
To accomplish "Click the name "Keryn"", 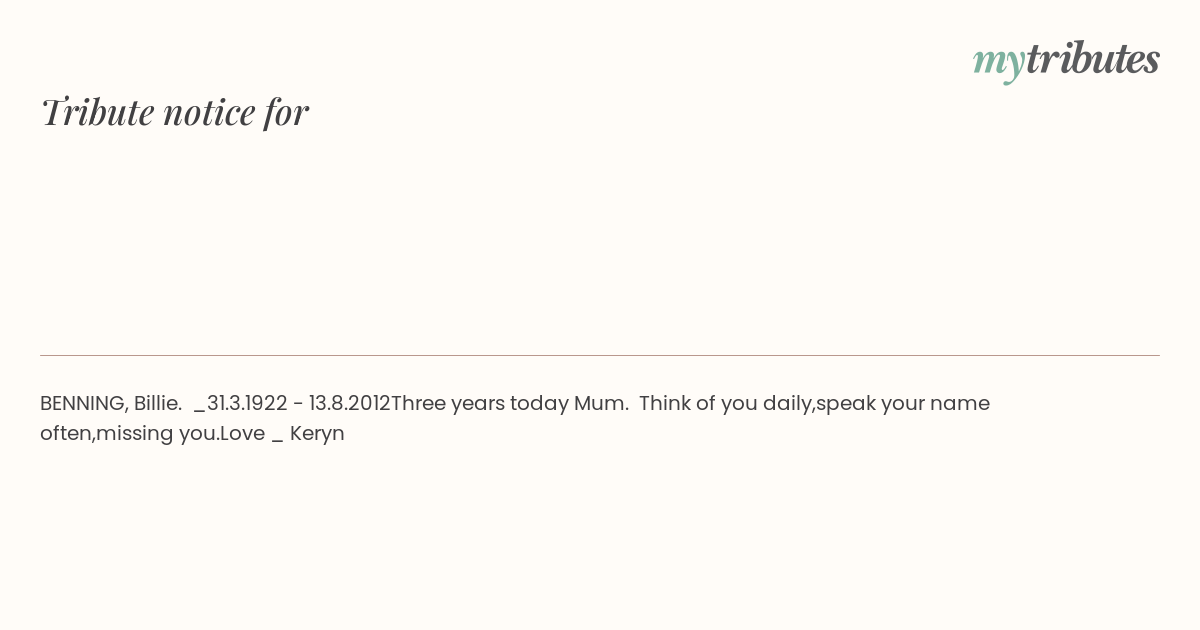I will 317,434.
